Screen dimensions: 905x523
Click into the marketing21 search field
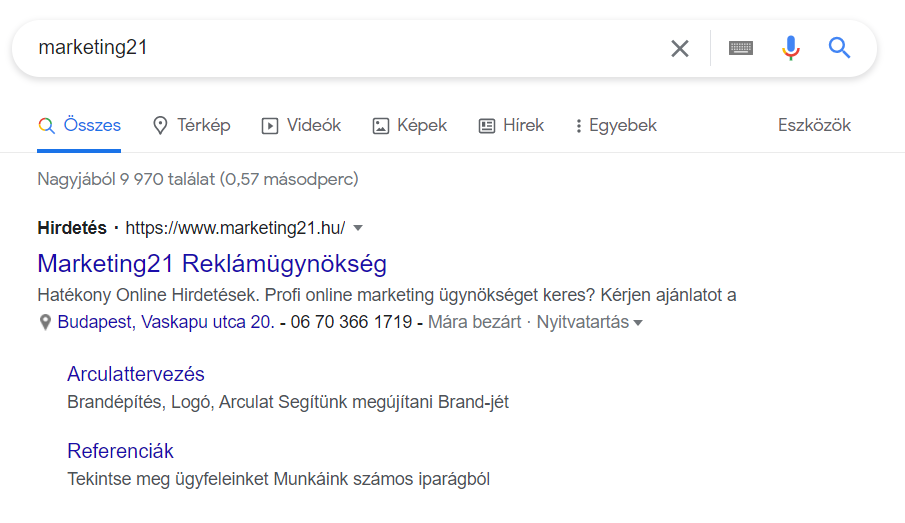pos(346,48)
